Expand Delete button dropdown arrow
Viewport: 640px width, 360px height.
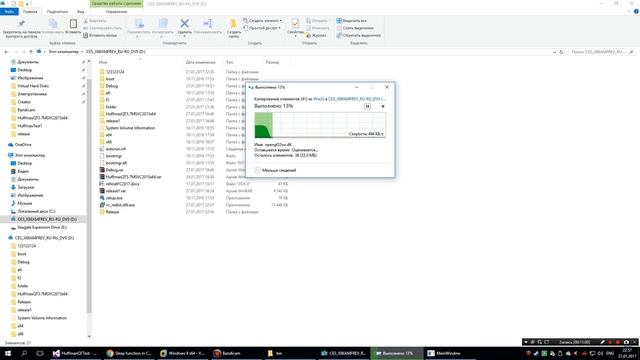184,36
